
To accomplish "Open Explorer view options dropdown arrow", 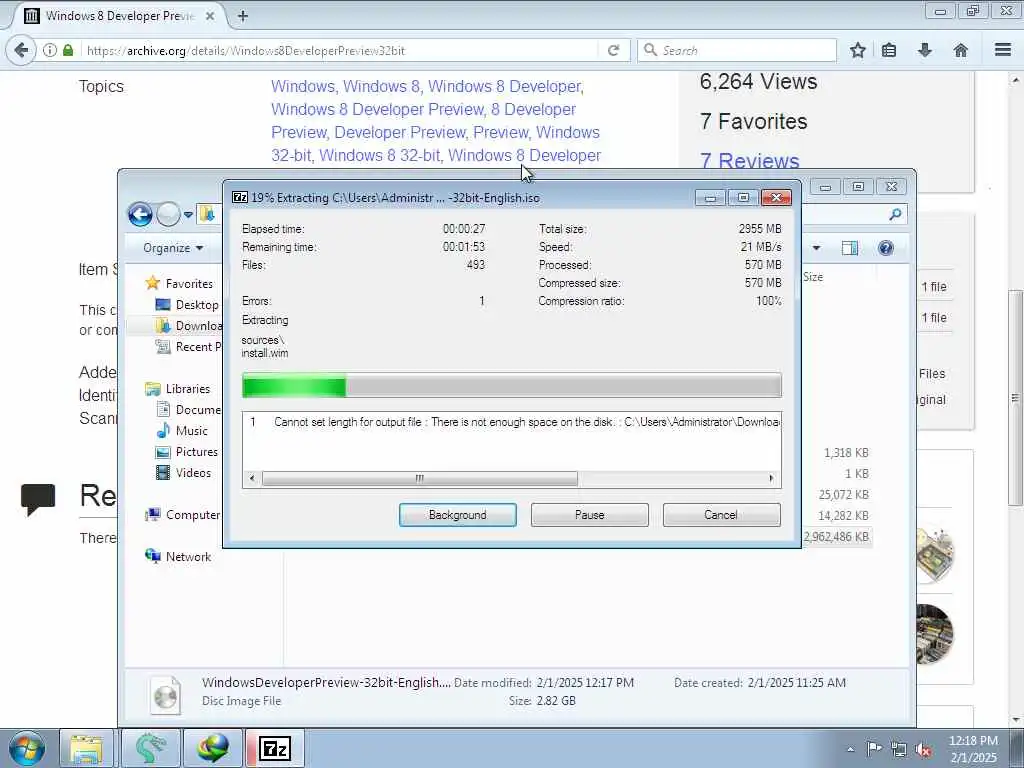I will pyautogui.click(x=816, y=248).
